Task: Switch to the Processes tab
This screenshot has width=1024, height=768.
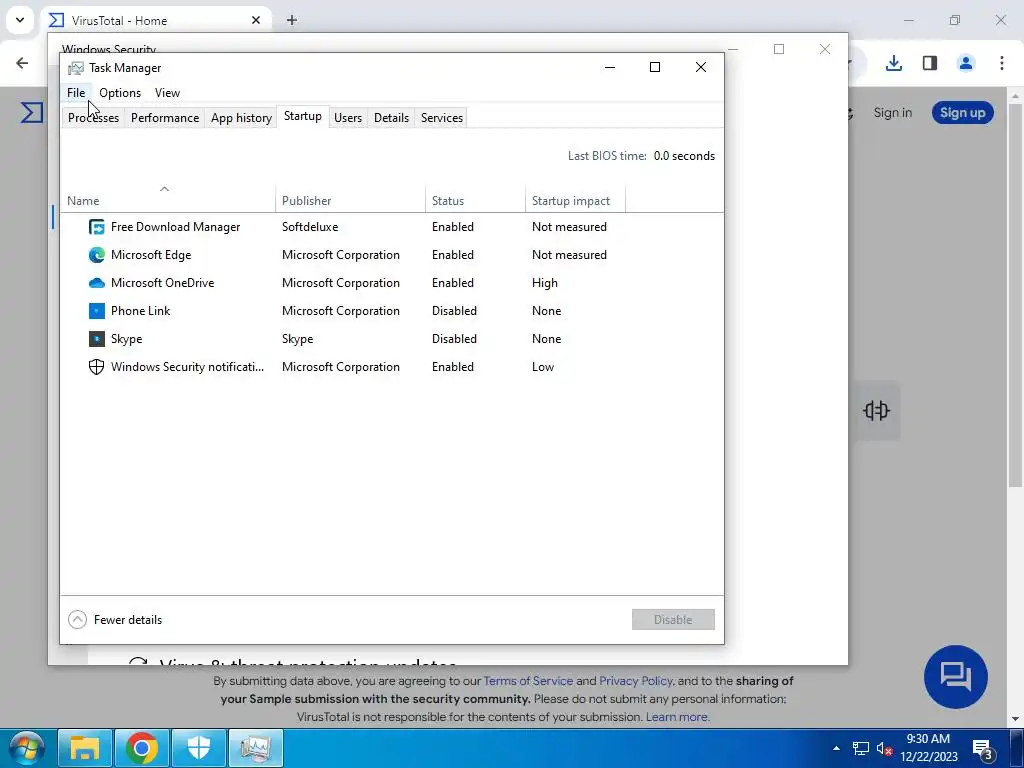Action: click(93, 118)
